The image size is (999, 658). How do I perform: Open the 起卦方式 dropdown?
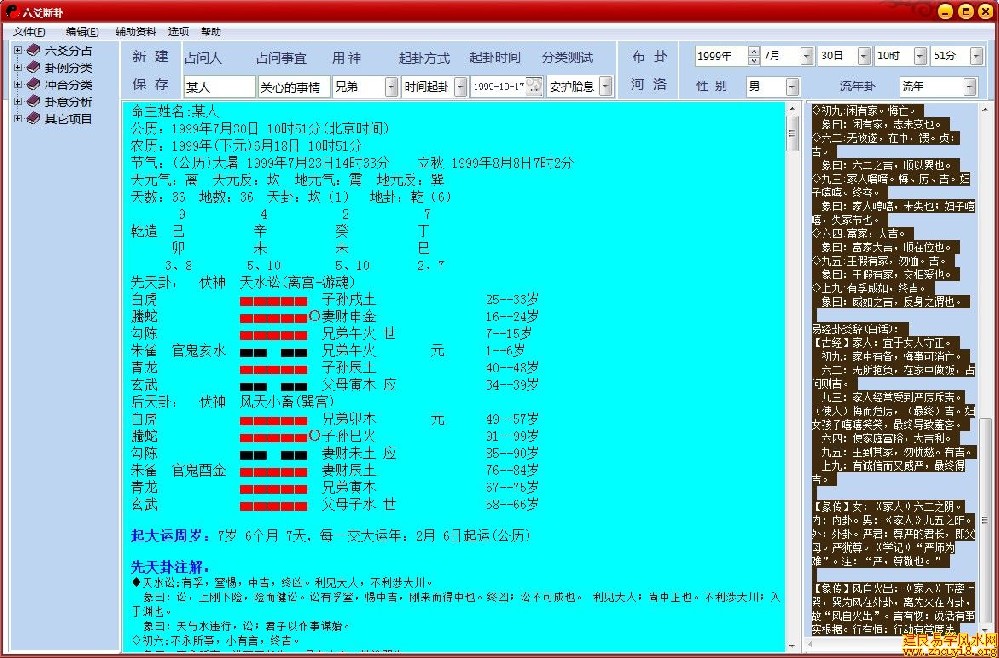[460, 87]
